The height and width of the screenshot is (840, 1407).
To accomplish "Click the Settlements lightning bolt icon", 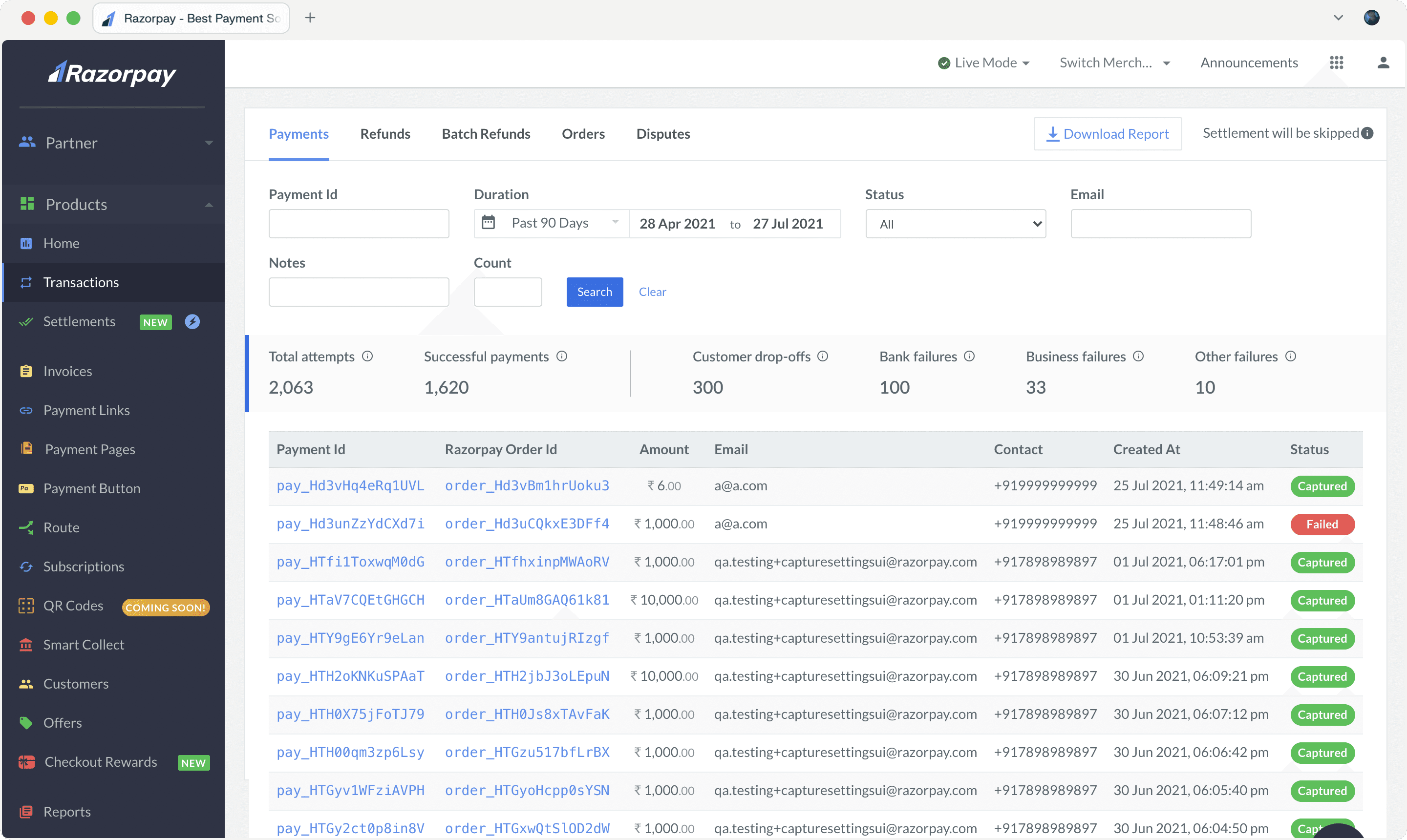I will (x=192, y=321).
